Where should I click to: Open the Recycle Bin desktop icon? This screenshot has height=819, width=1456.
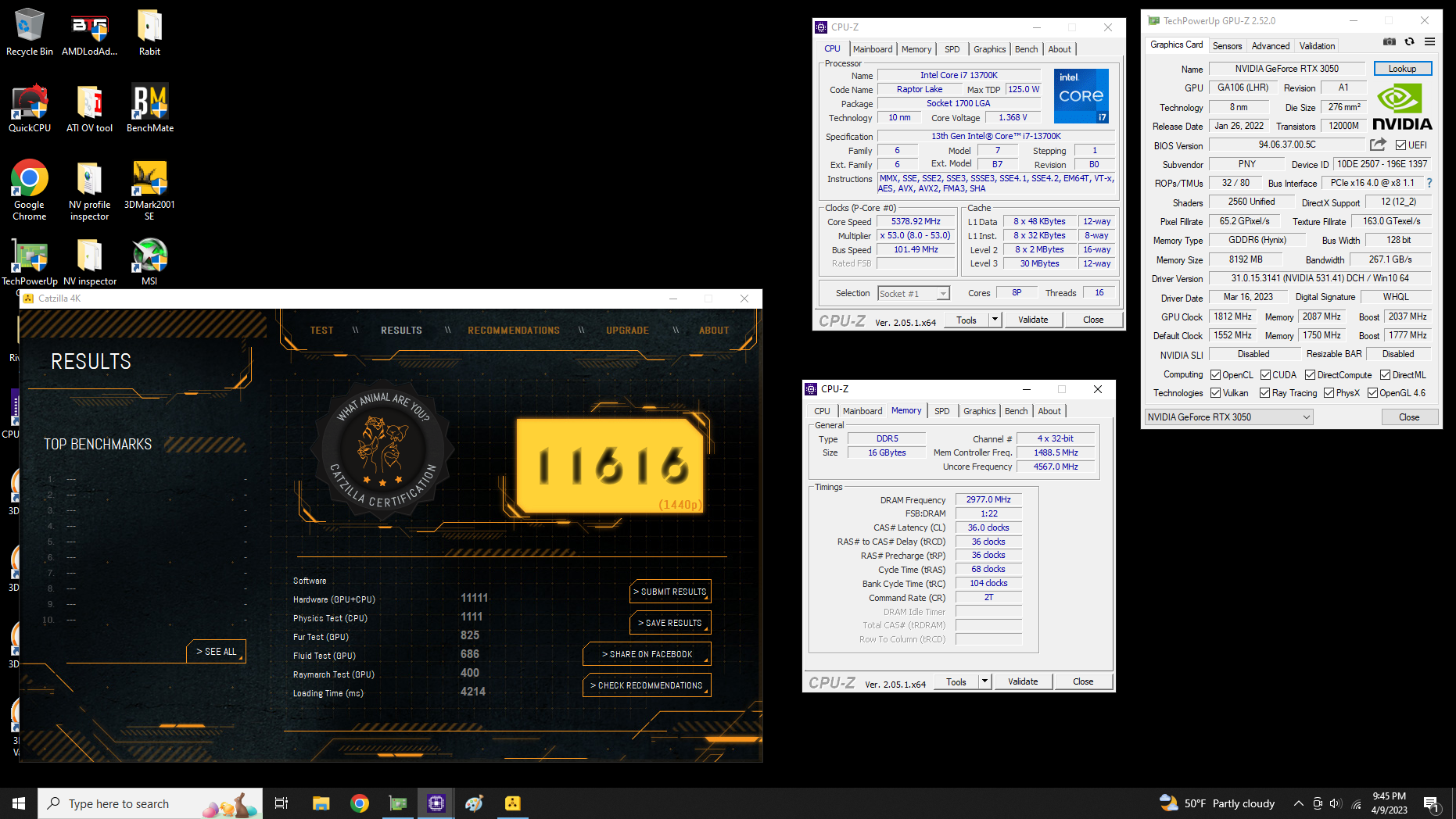[x=30, y=33]
